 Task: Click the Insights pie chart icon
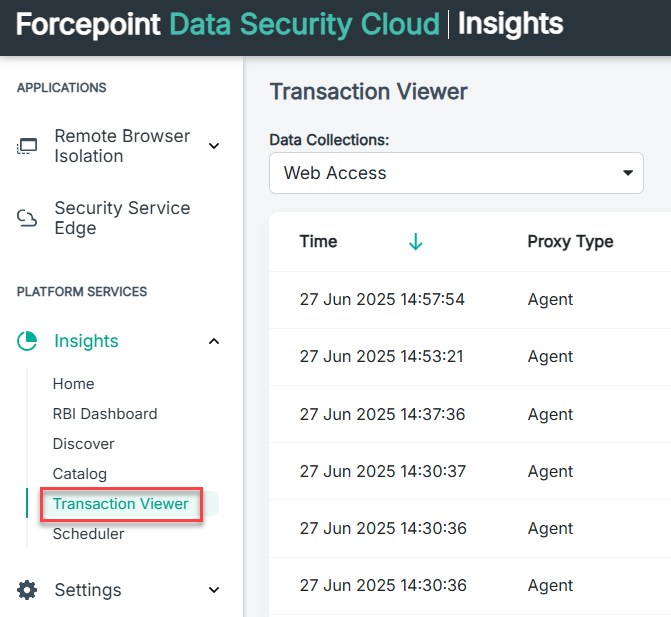coord(27,341)
